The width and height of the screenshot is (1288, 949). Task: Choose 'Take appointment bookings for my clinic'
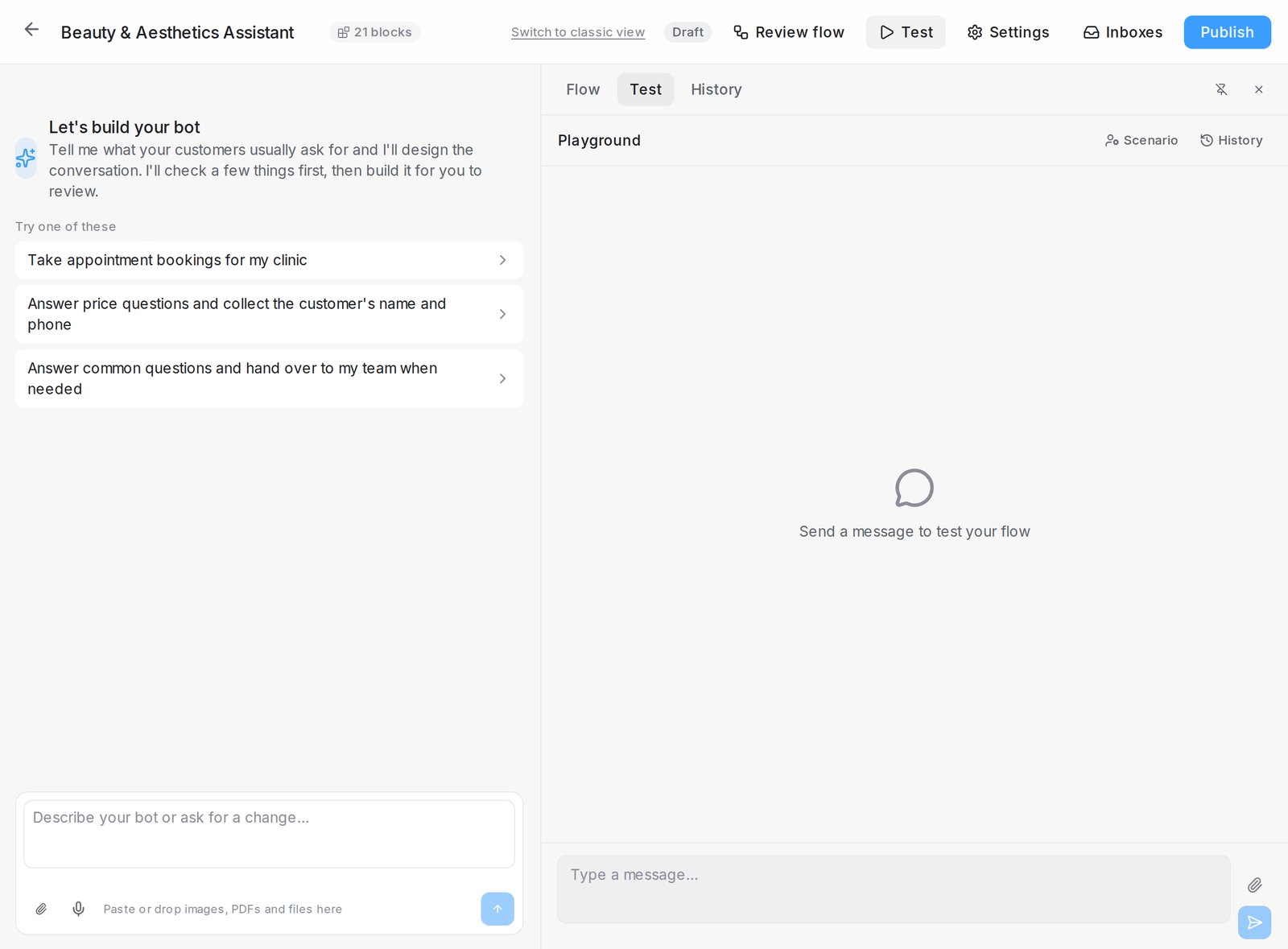[x=269, y=260]
